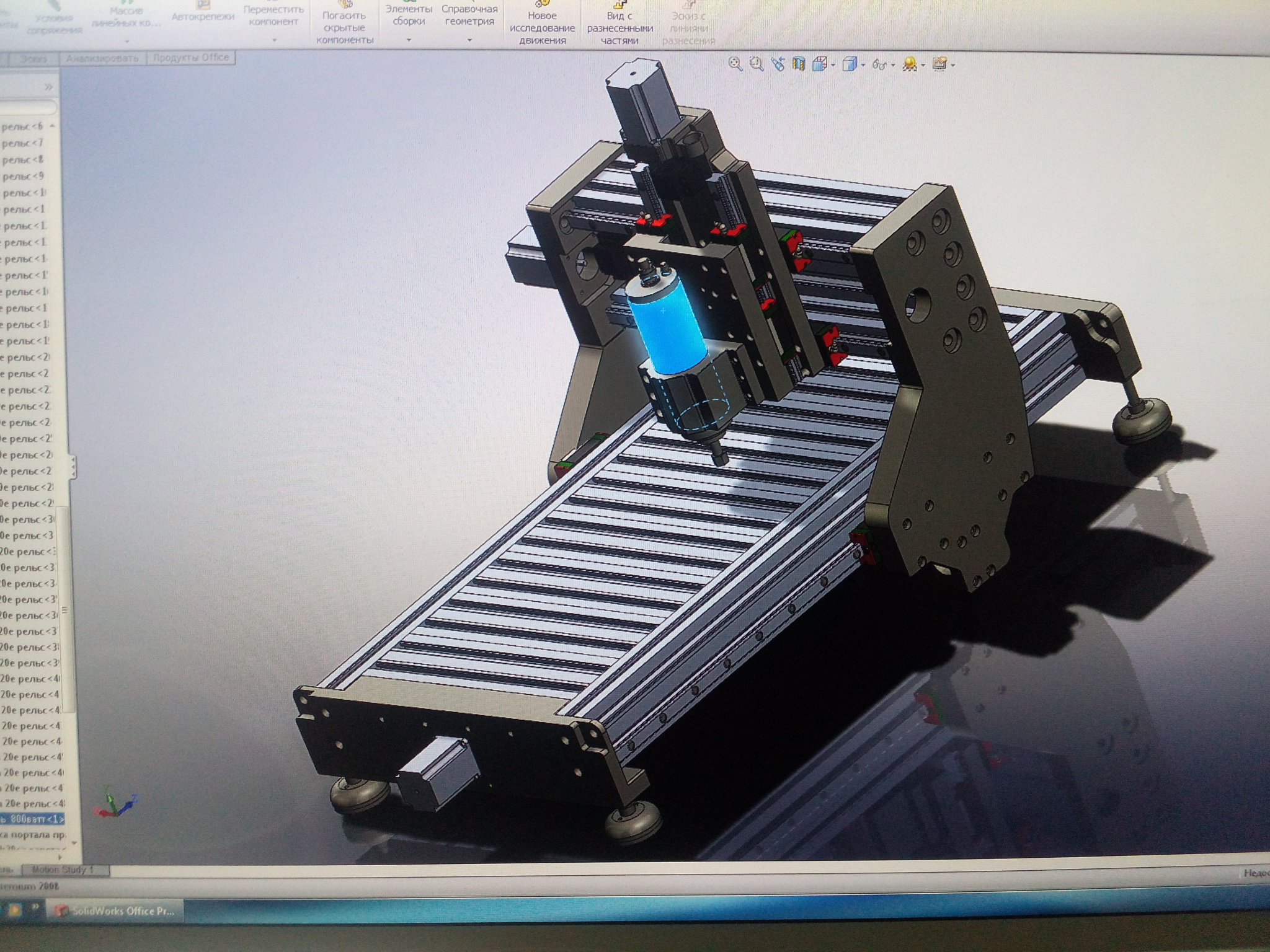Click the Apply Scene sphere icon
1270x952 pixels.
point(910,64)
